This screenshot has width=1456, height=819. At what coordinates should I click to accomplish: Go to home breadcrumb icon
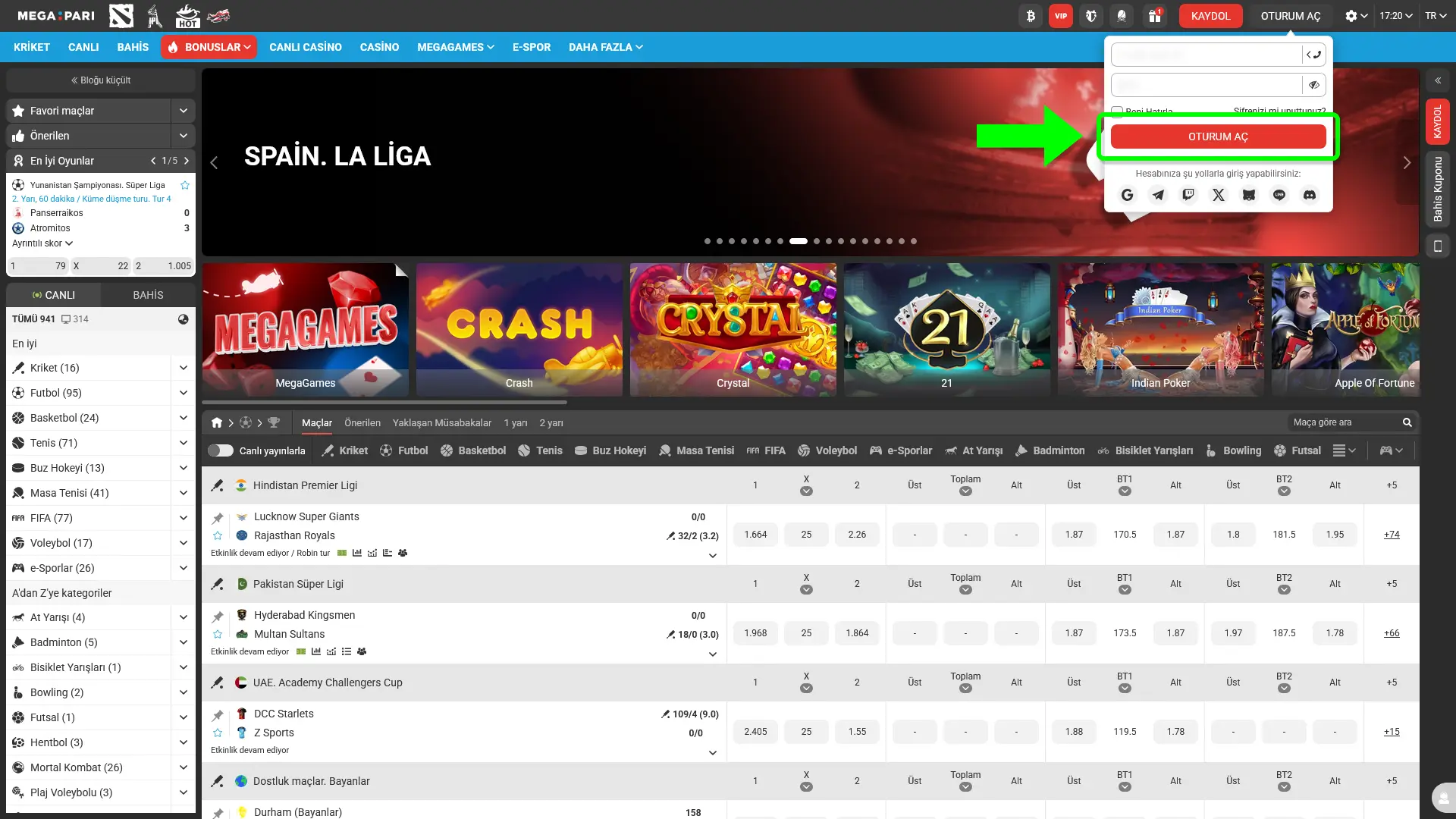tap(217, 422)
